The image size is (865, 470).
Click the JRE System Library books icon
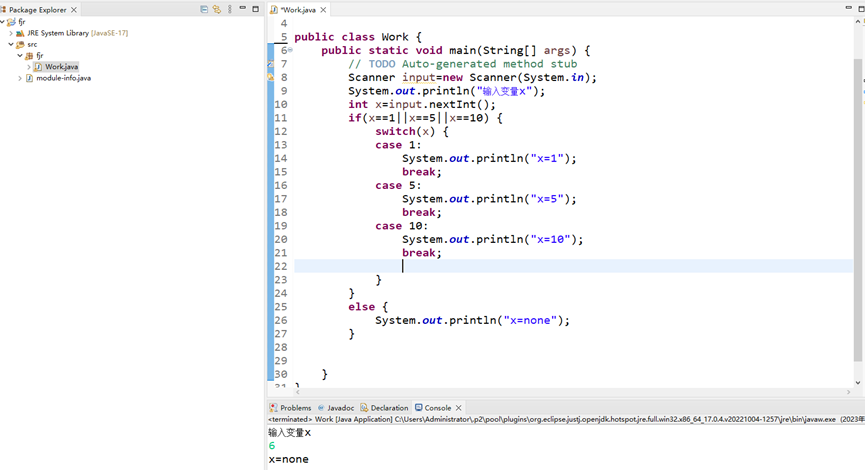(20, 33)
